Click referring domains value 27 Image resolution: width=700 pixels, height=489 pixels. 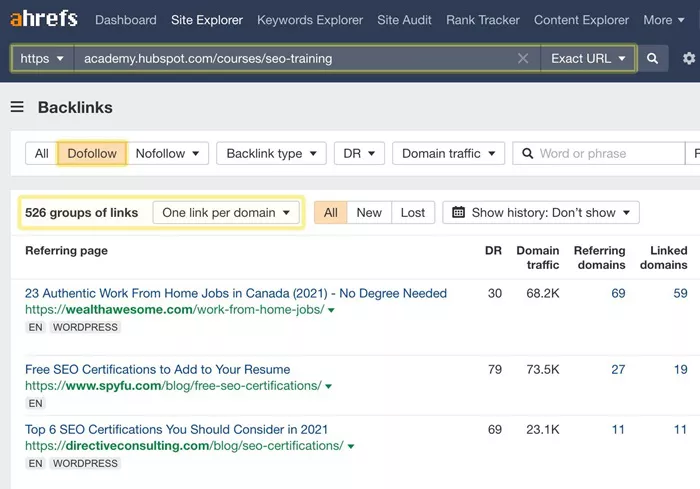[x=618, y=369]
